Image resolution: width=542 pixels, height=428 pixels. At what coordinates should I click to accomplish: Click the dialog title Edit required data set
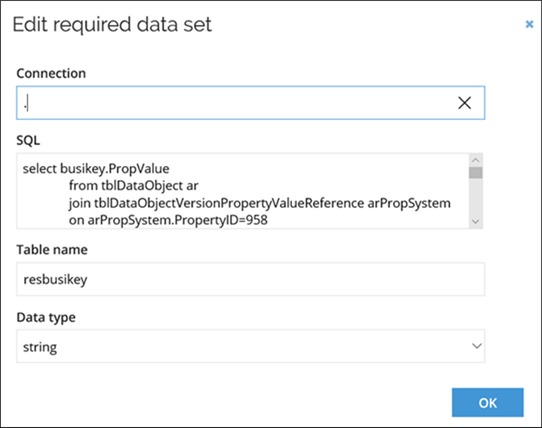point(112,25)
